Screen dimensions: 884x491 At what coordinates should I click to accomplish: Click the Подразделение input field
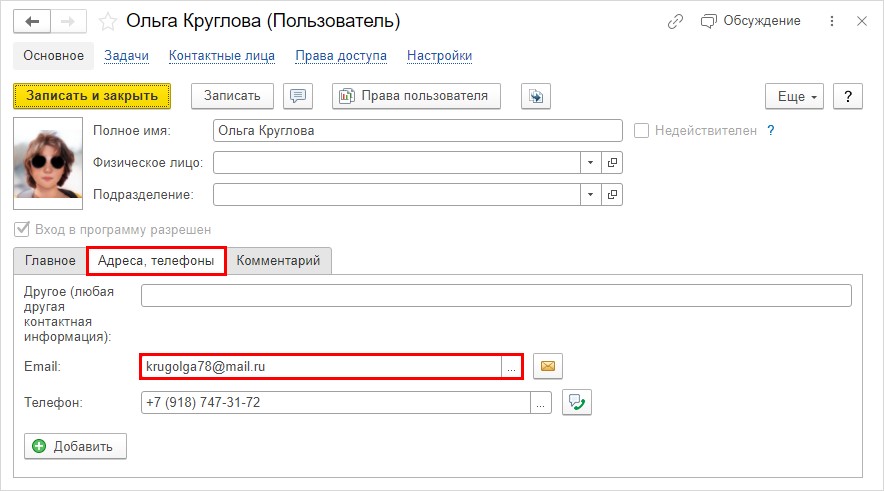396,194
